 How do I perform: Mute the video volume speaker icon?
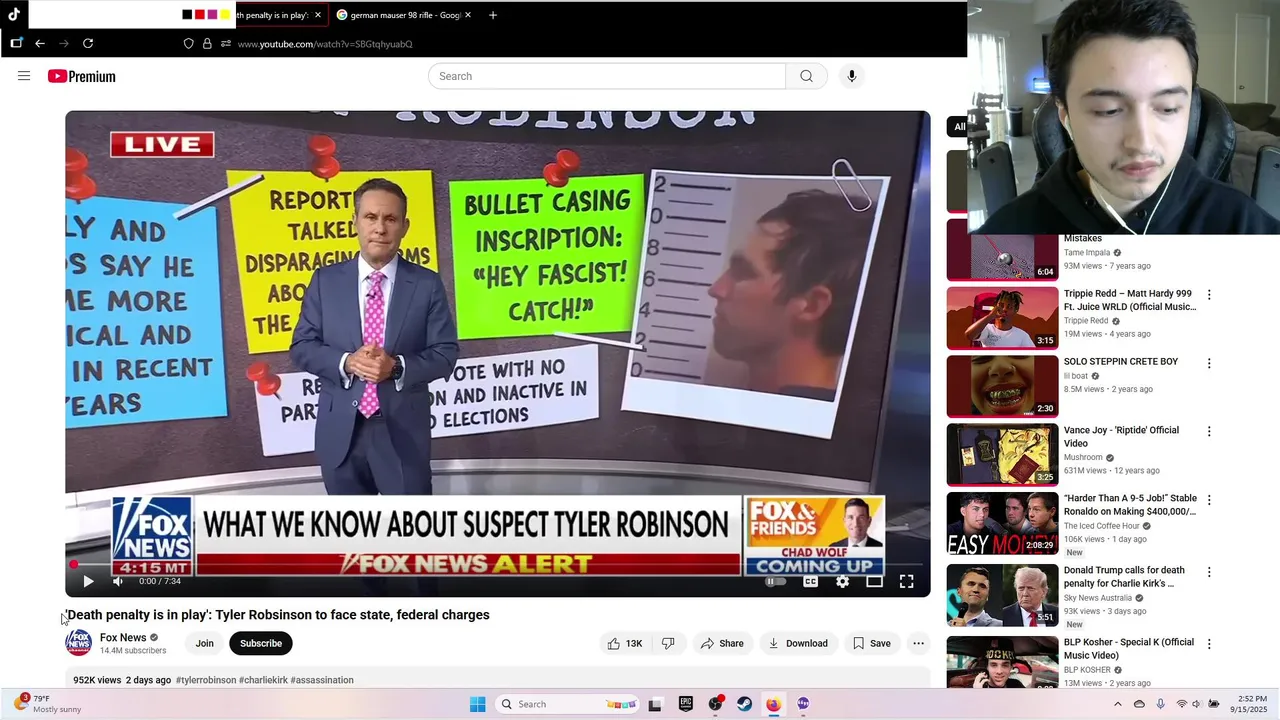pyautogui.click(x=118, y=581)
